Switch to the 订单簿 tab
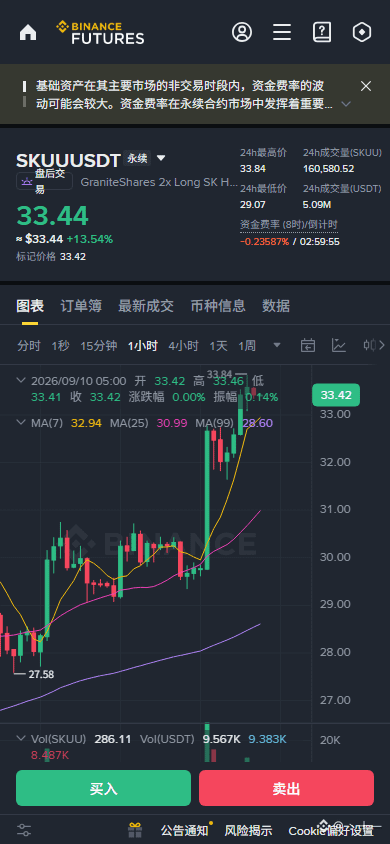This screenshot has height=844, width=390. tap(81, 306)
